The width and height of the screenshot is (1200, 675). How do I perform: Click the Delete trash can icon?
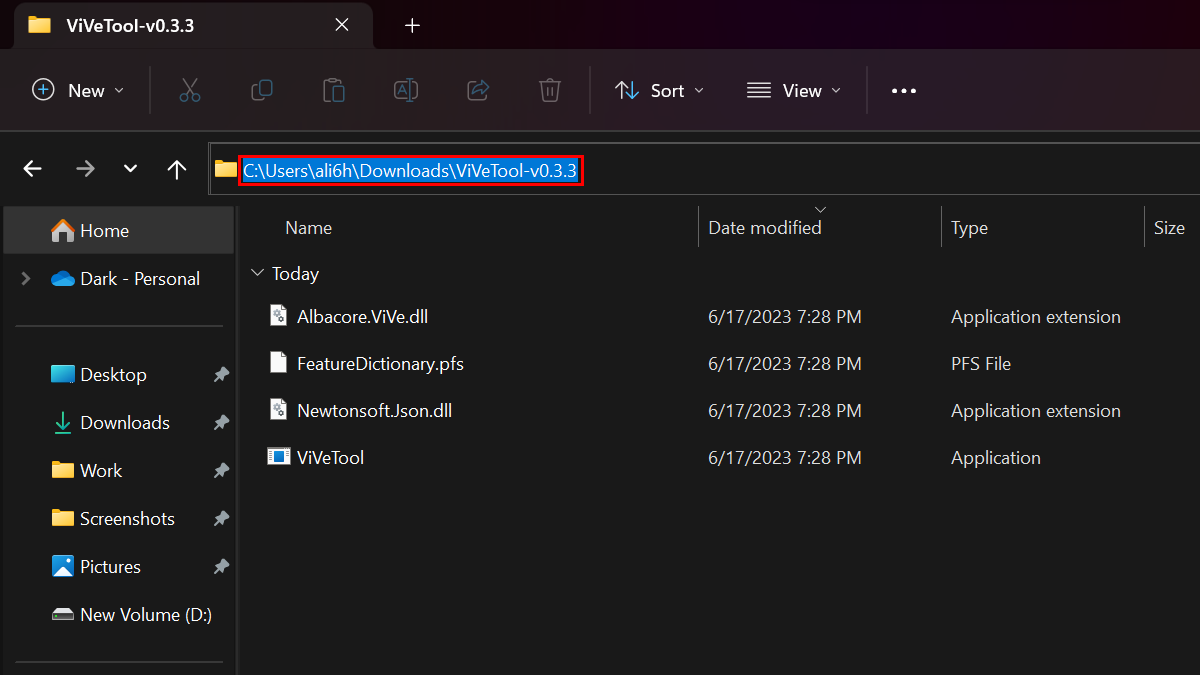549,90
